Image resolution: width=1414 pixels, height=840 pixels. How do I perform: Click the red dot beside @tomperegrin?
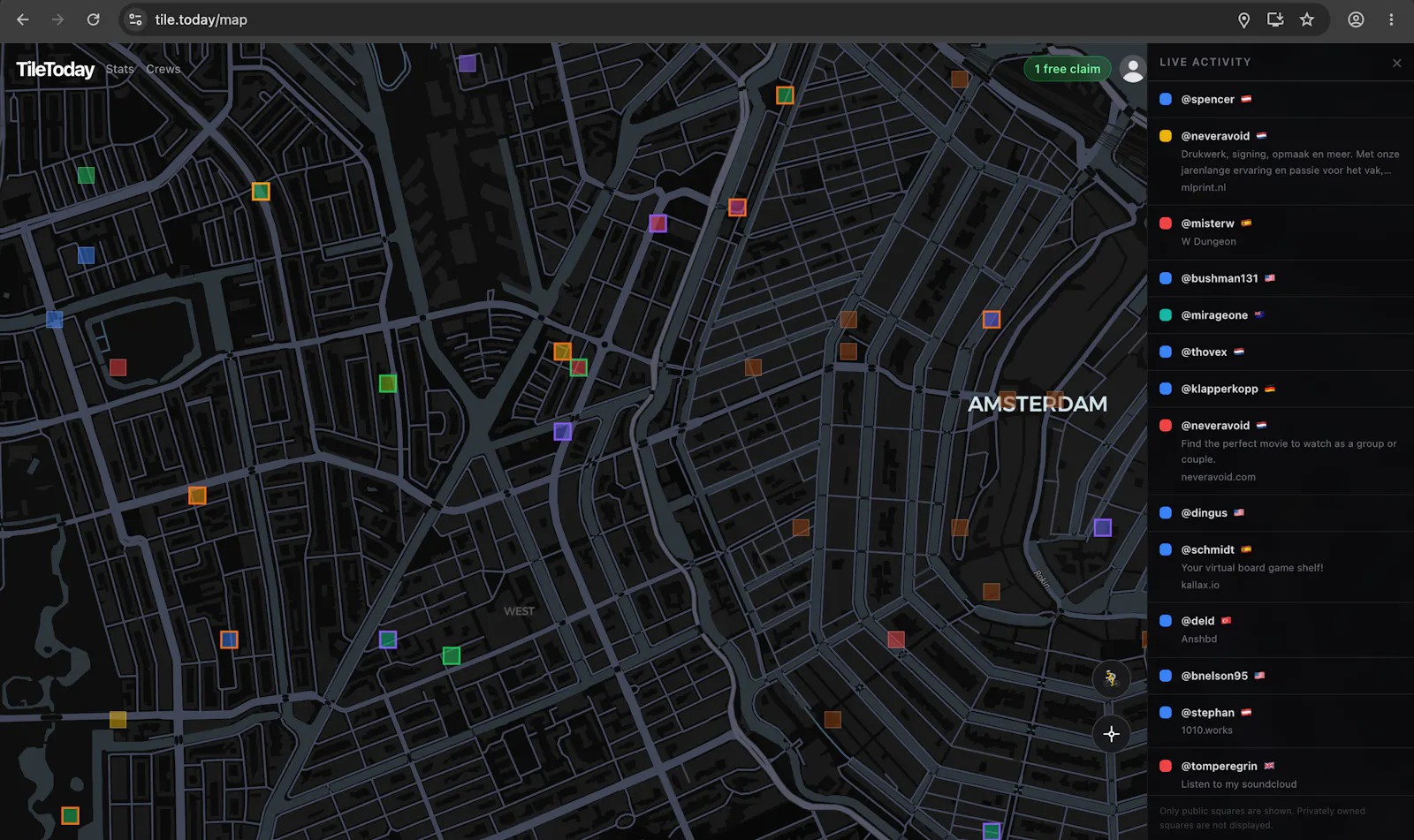1166,766
